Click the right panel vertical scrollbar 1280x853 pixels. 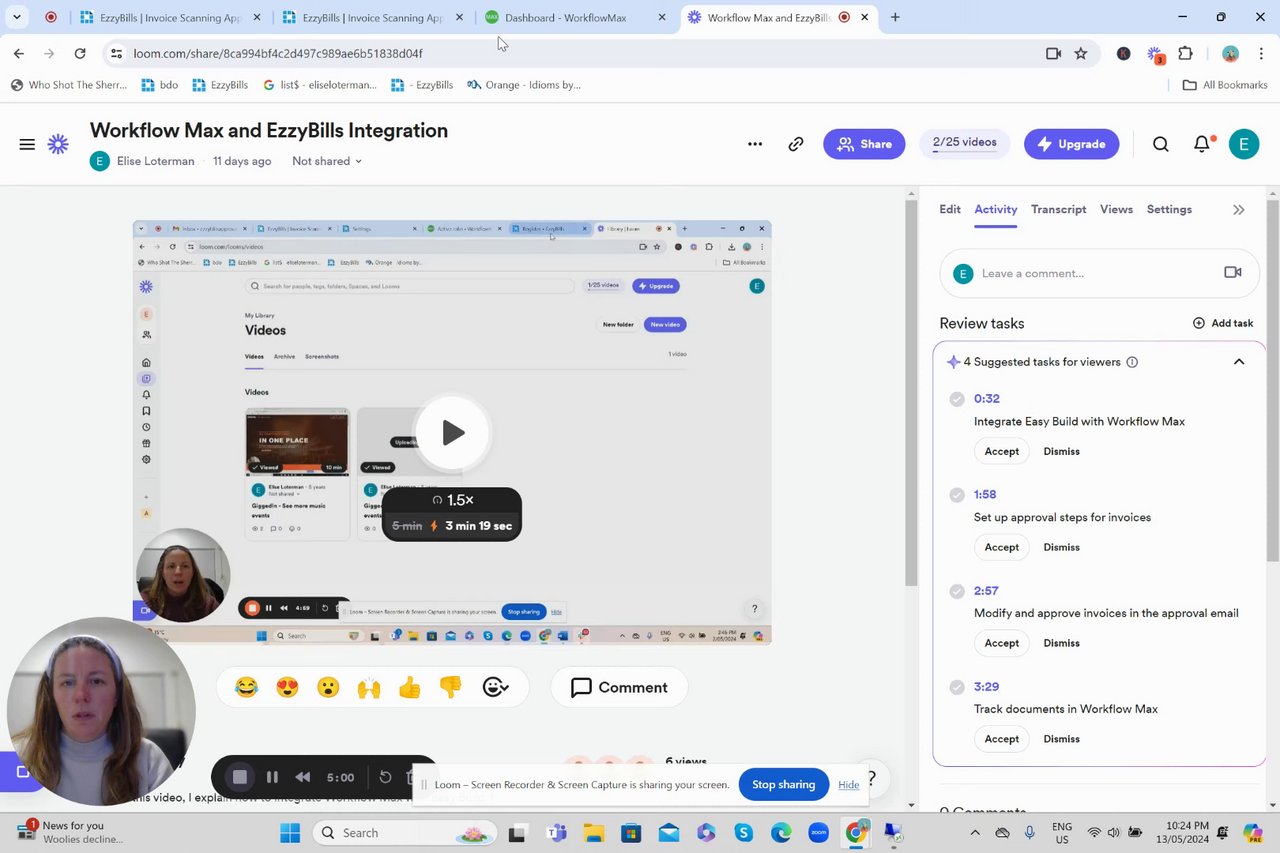(x=1272, y=380)
